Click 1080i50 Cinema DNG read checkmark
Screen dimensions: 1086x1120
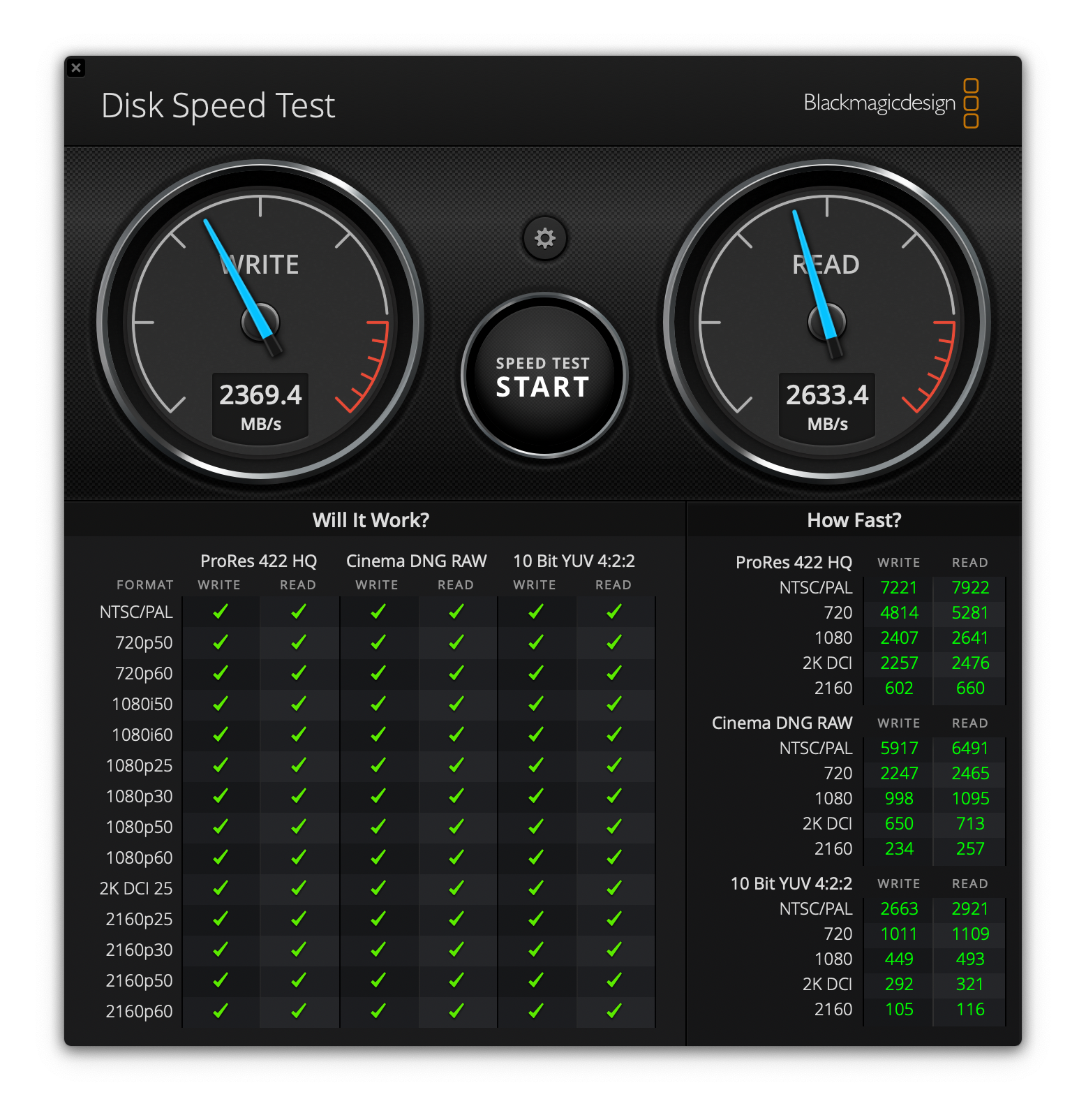(456, 704)
